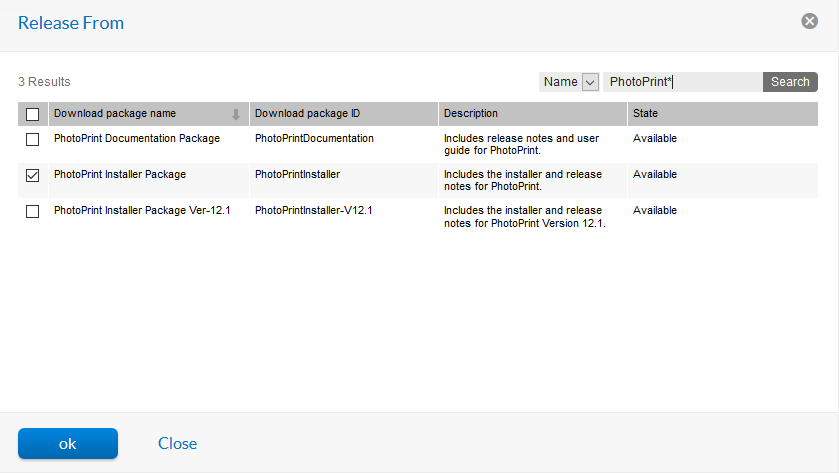Viewport: 839px width, 473px height.
Task: Select the PhotoPrint Documentation Package row name
Action: 137,139
